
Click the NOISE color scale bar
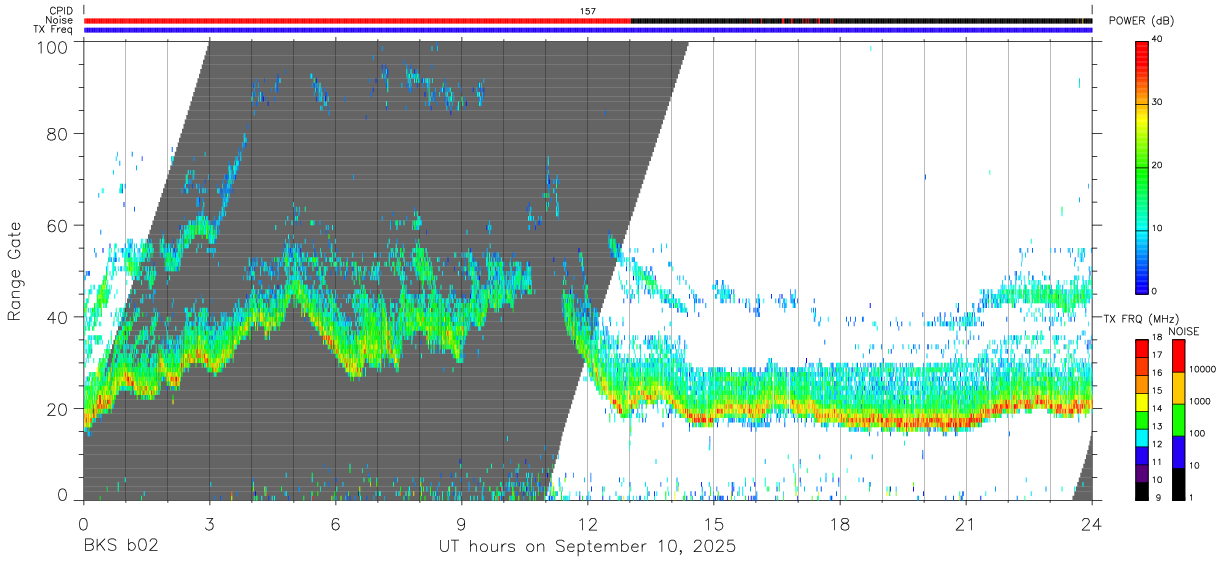click(1178, 419)
